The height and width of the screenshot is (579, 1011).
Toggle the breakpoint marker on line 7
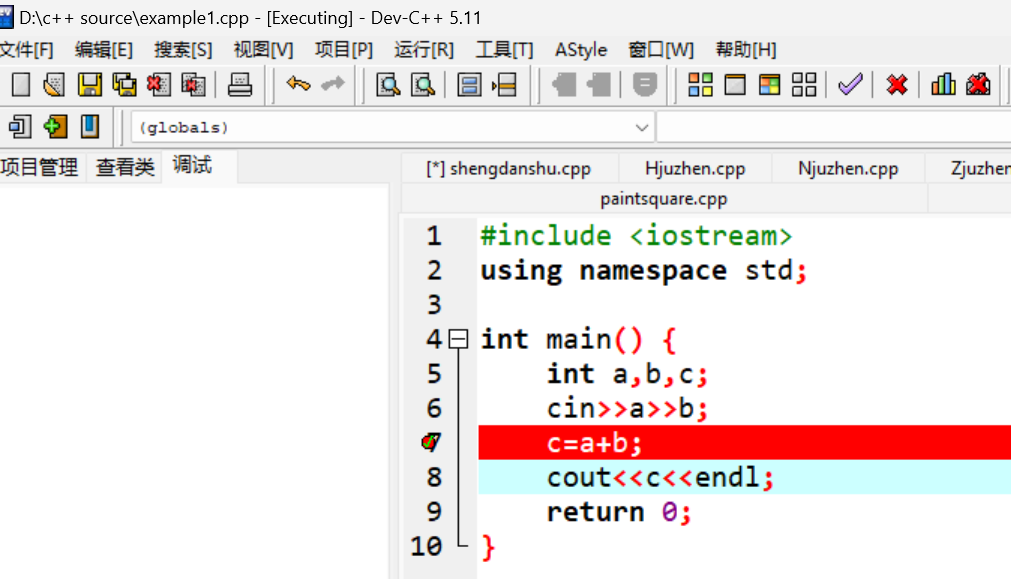click(x=431, y=442)
